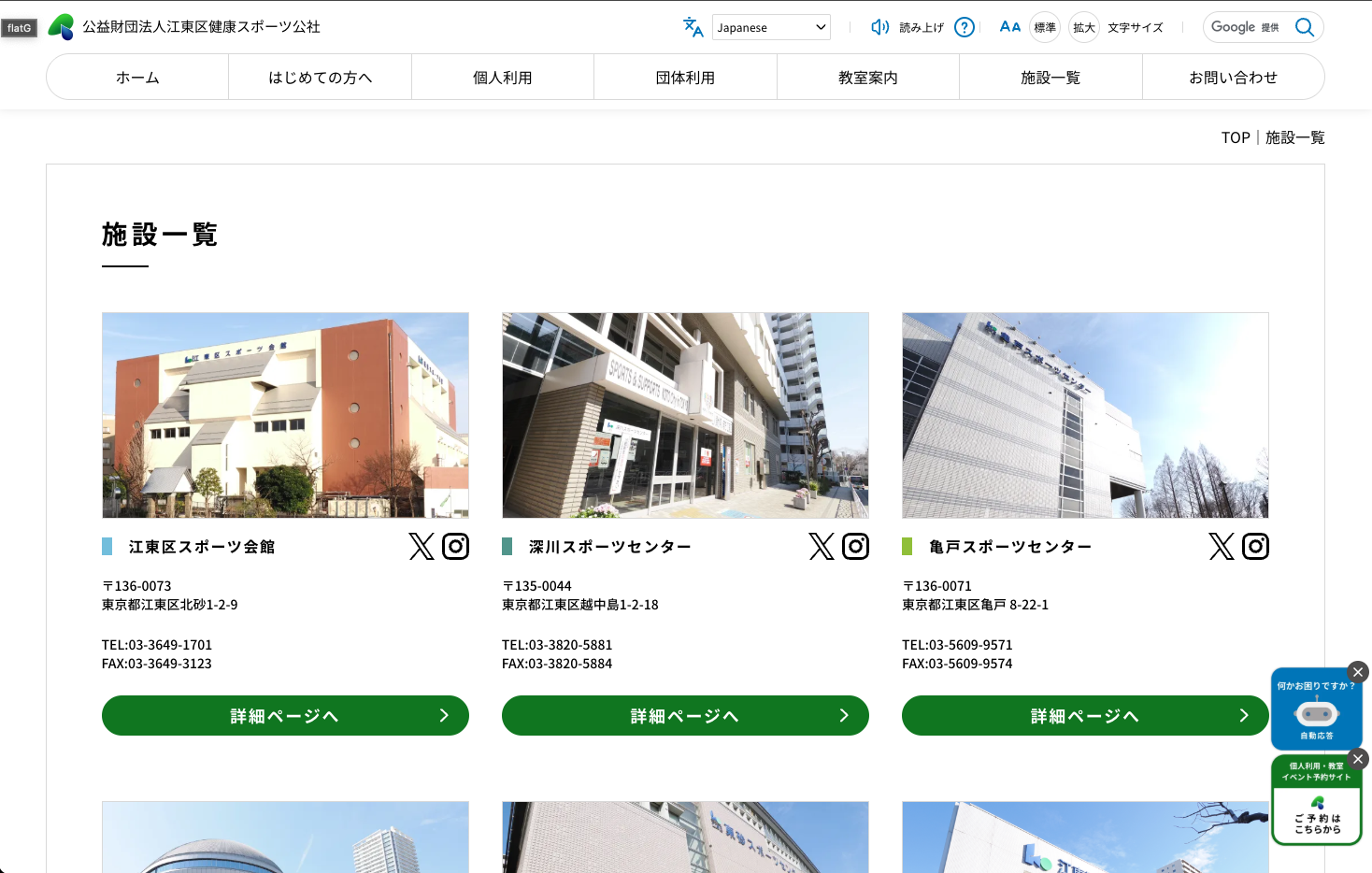1372x873 pixels.
Task: Click 詳細ページへ button for 深川スポーツセンター
Action: [x=685, y=715]
